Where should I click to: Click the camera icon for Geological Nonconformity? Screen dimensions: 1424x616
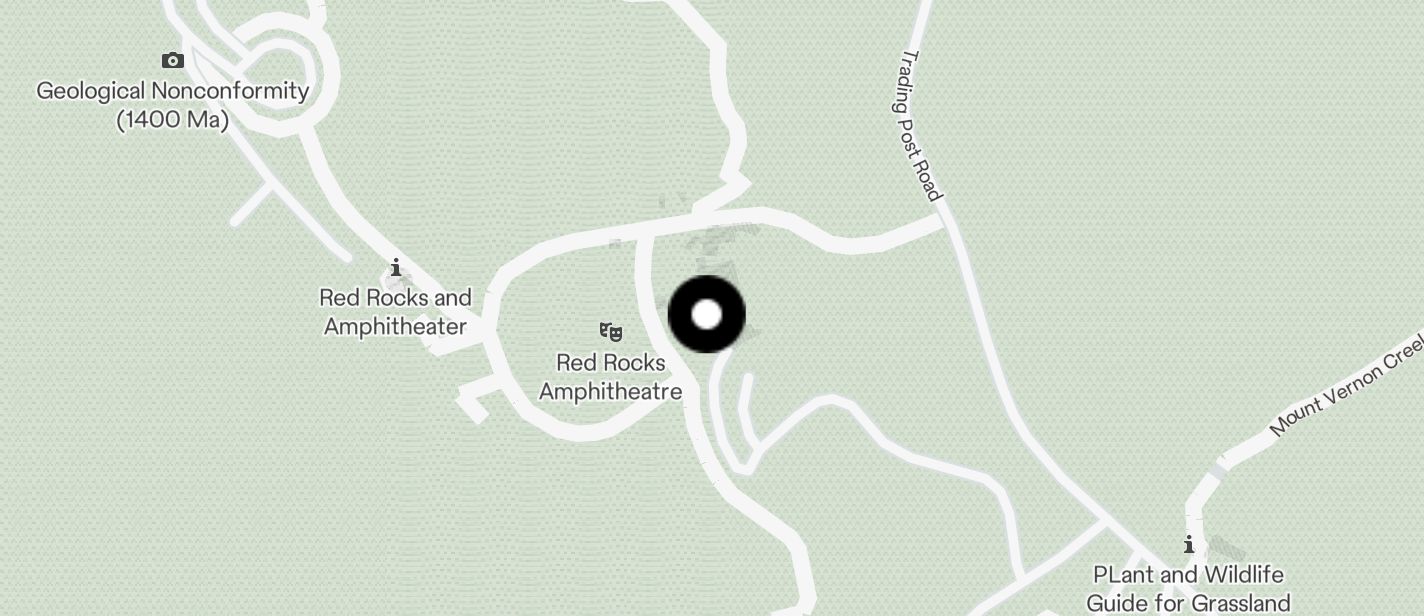click(x=173, y=61)
